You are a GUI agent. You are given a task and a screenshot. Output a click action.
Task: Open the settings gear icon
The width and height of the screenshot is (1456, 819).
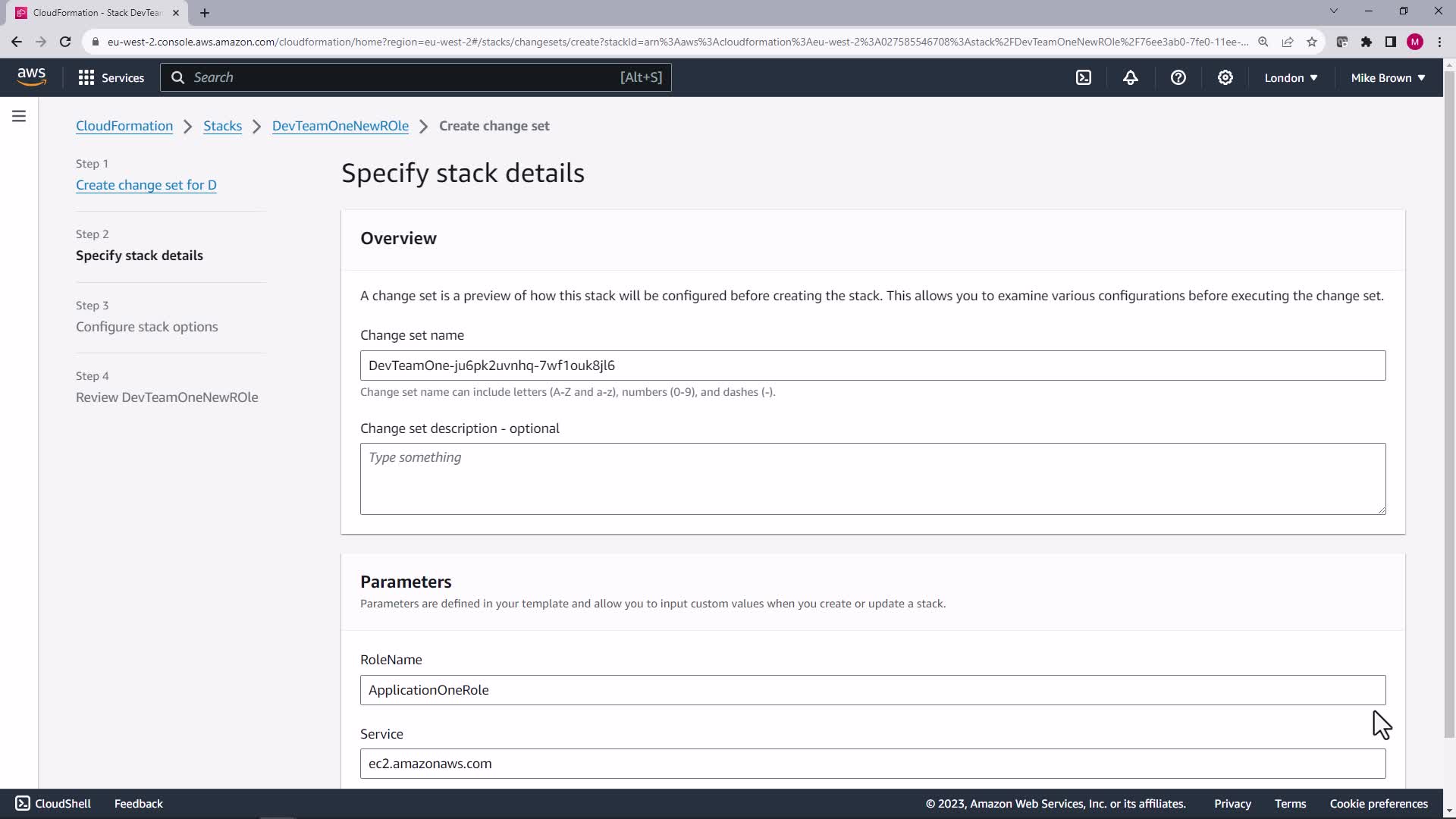click(x=1225, y=77)
